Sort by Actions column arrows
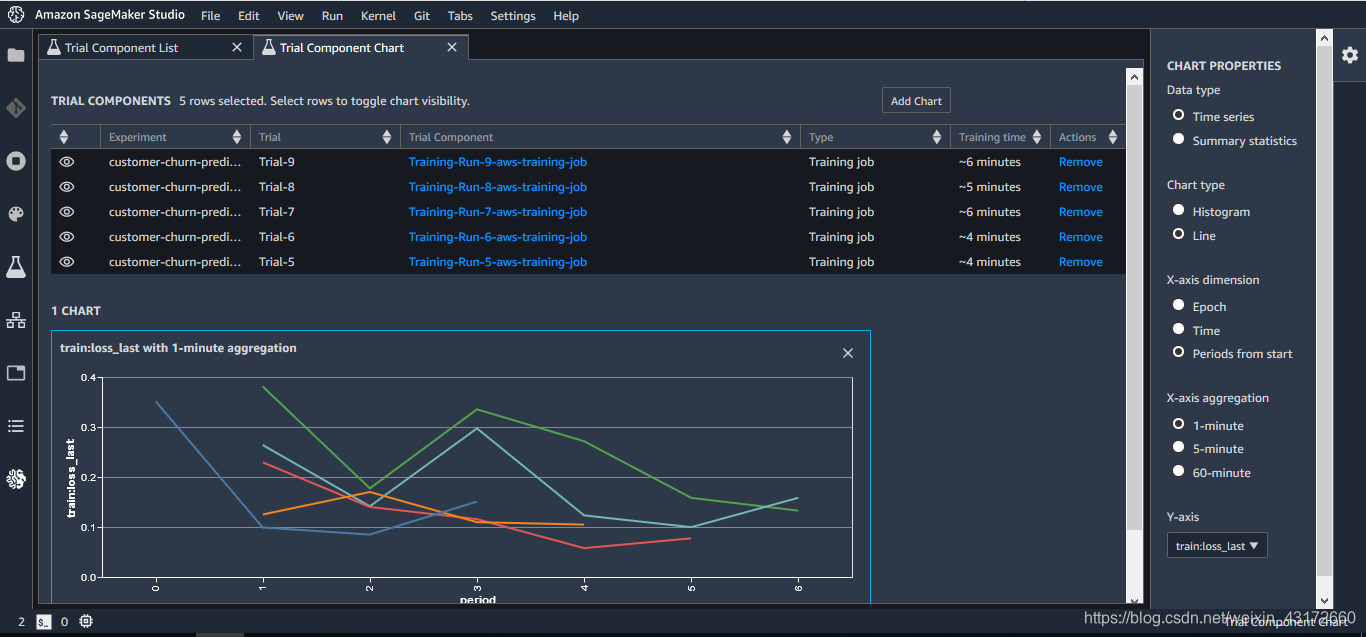Image resolution: width=1366 pixels, height=637 pixels. [1112, 137]
